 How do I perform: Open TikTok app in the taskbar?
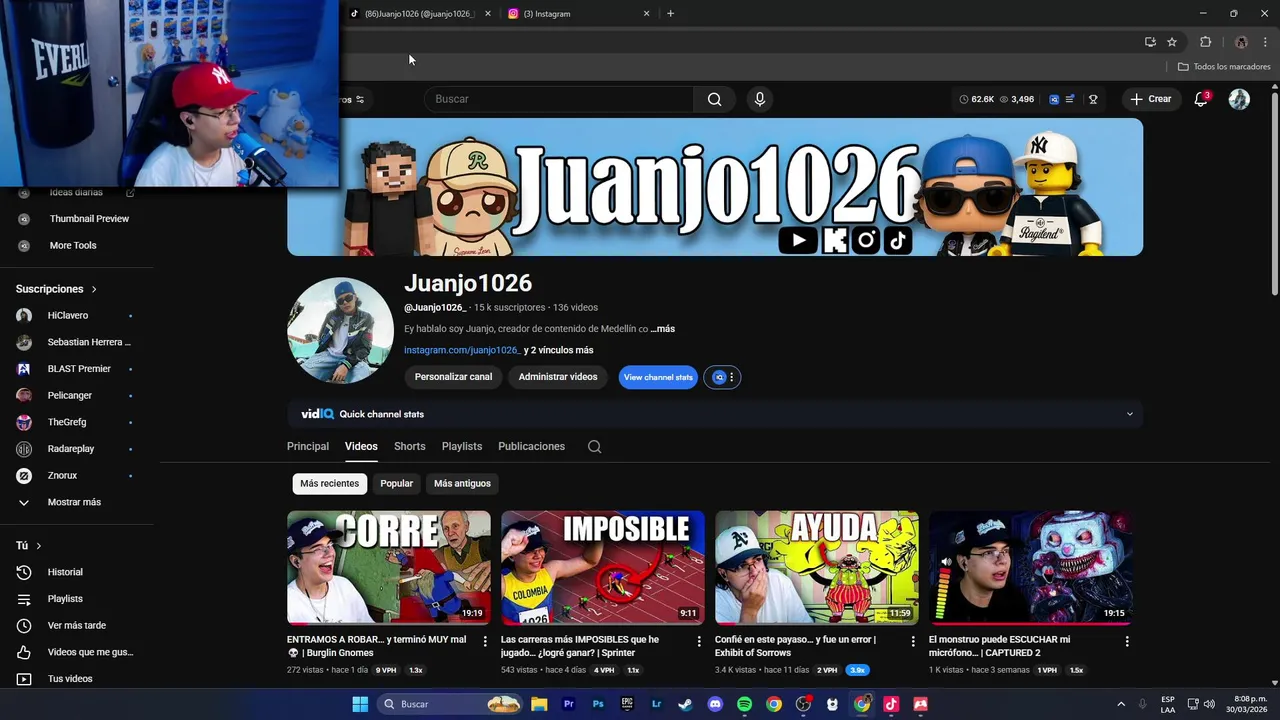click(891, 704)
